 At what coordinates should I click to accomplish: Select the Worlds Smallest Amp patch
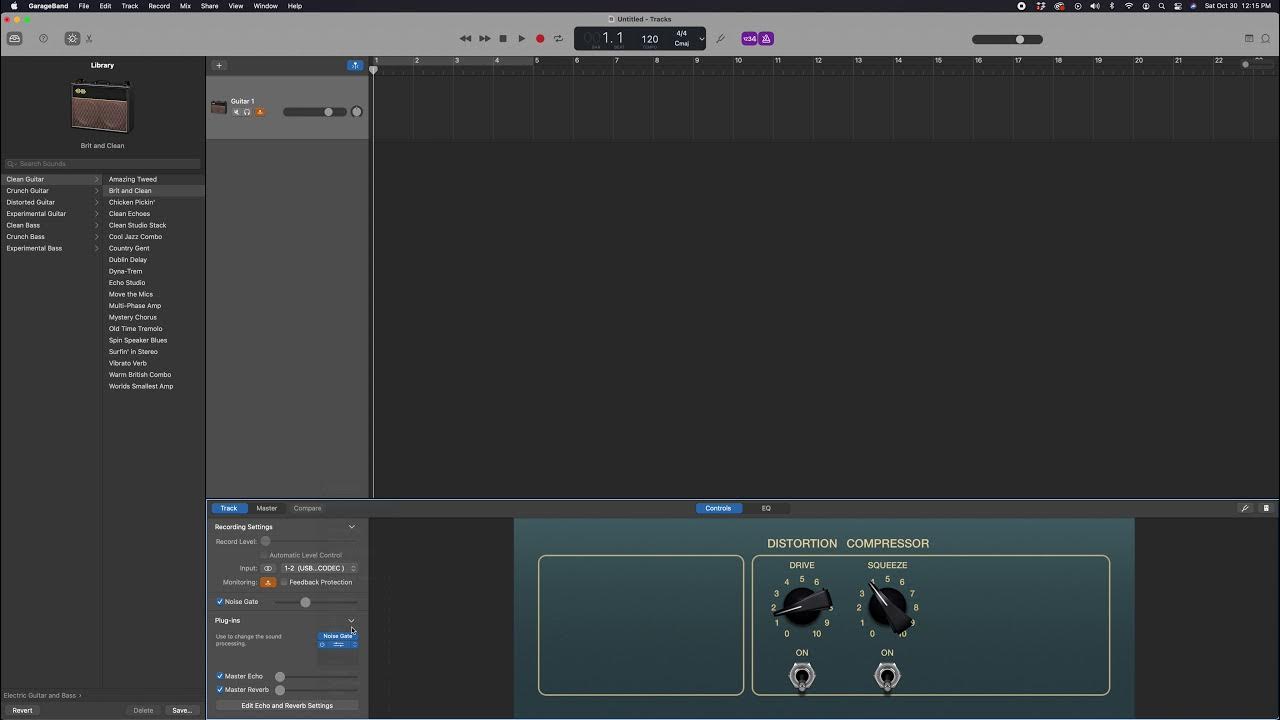pos(141,386)
